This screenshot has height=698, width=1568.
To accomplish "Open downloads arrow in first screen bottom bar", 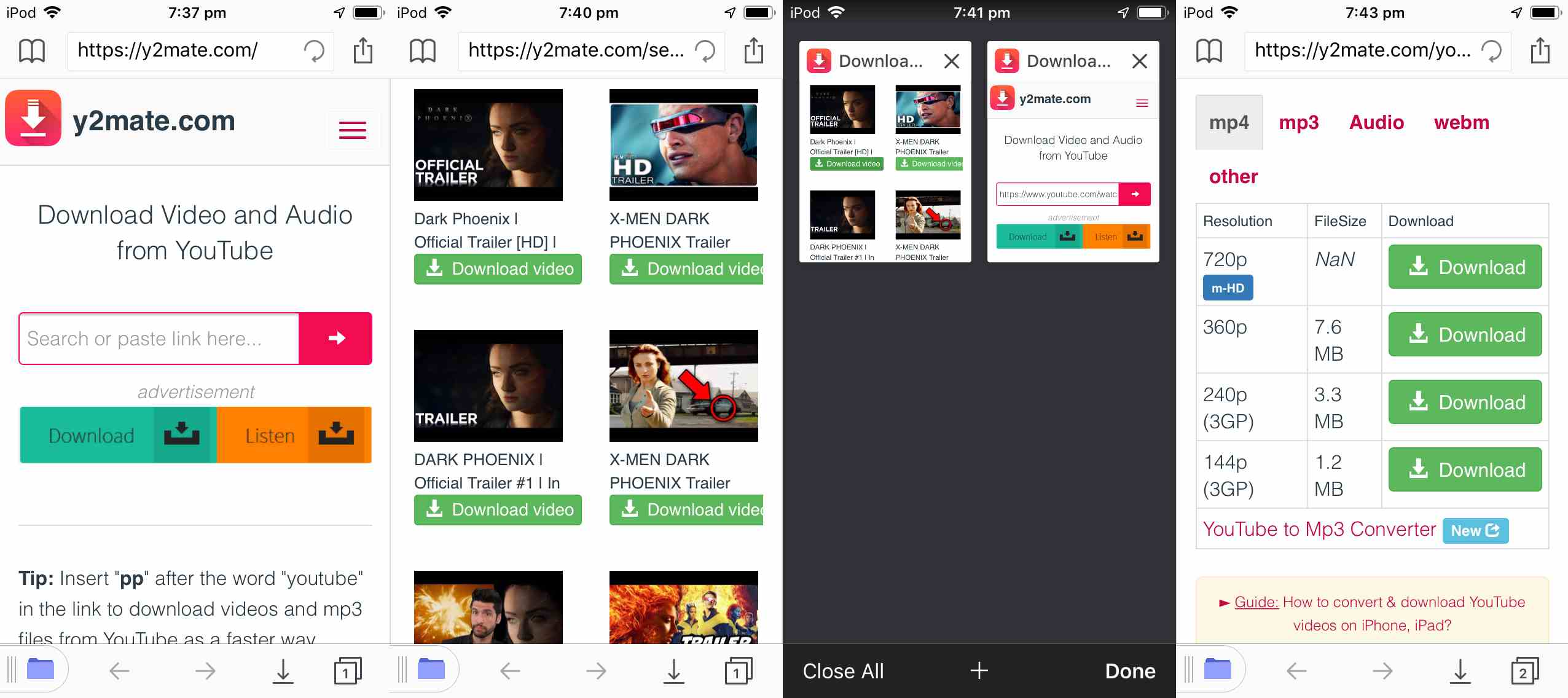I will coord(283,670).
